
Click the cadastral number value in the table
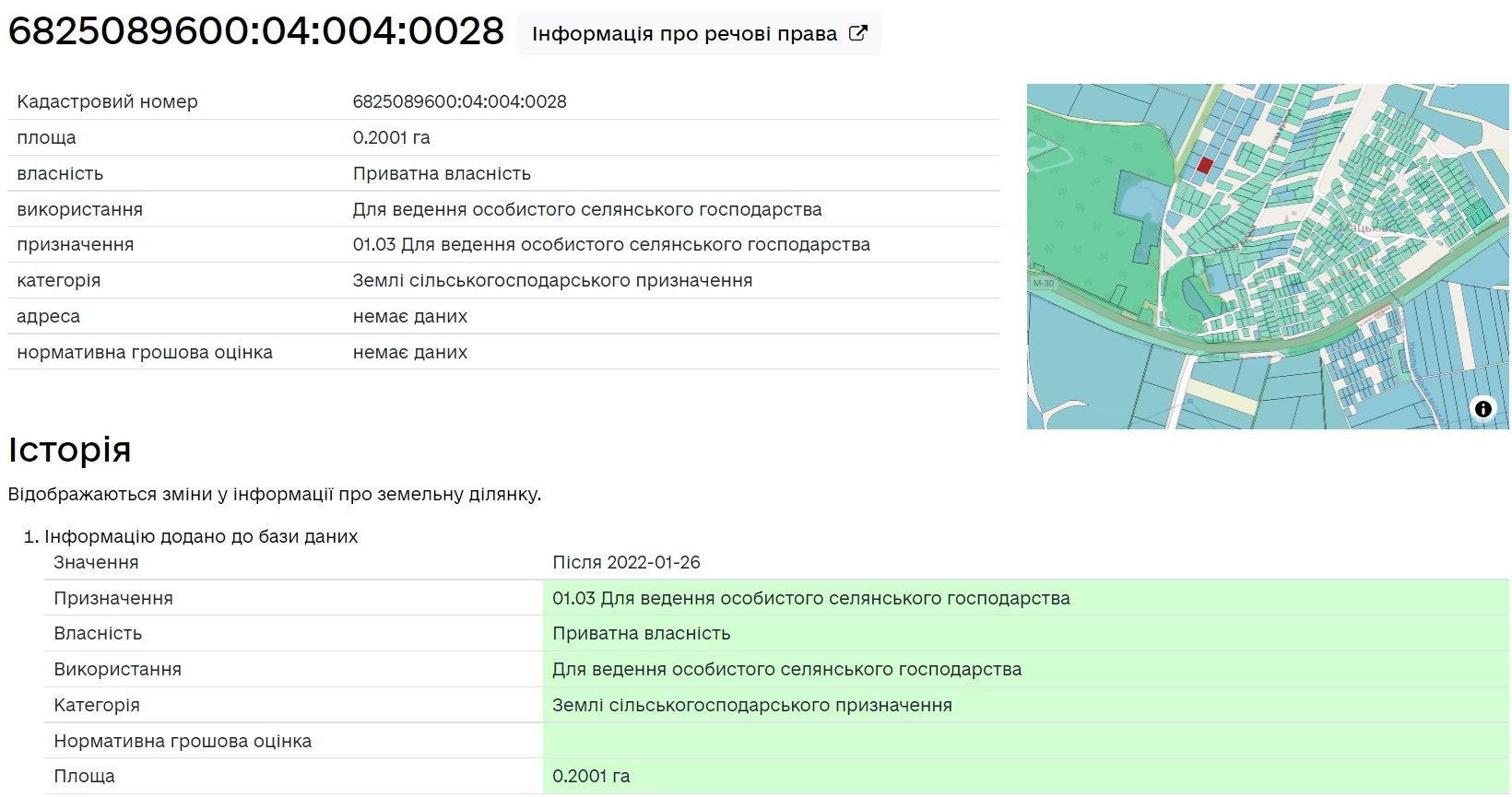coord(459,101)
